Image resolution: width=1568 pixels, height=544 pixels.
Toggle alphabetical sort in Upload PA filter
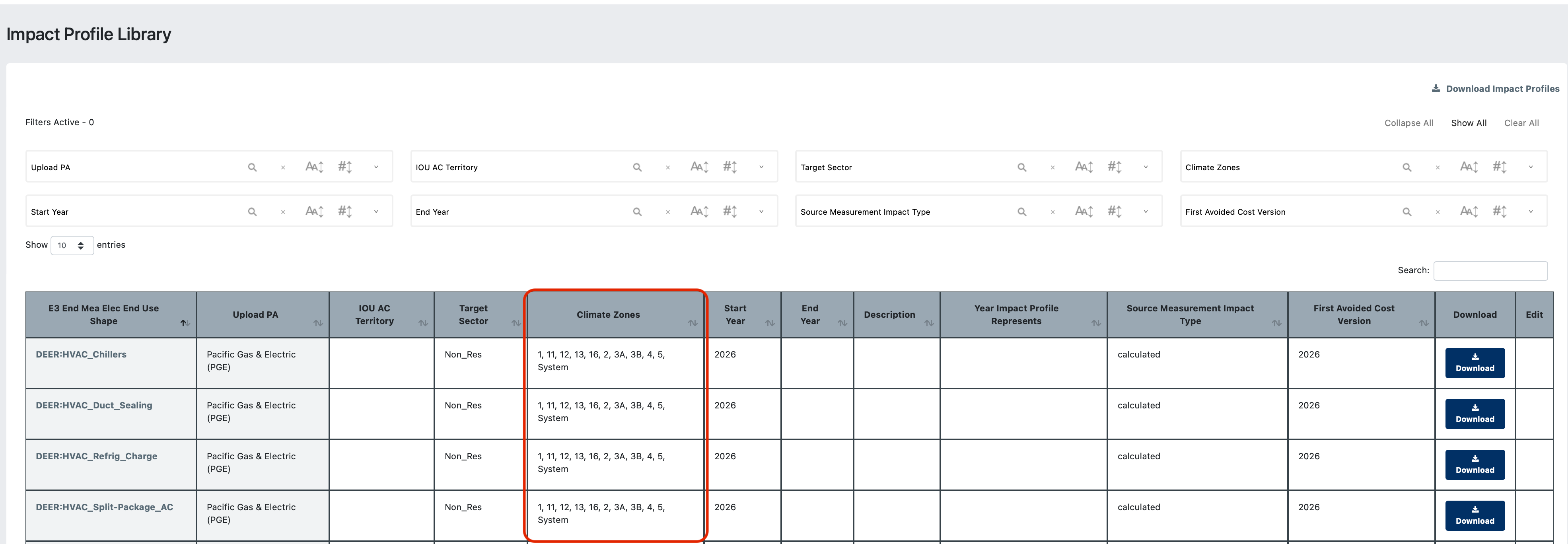[314, 167]
